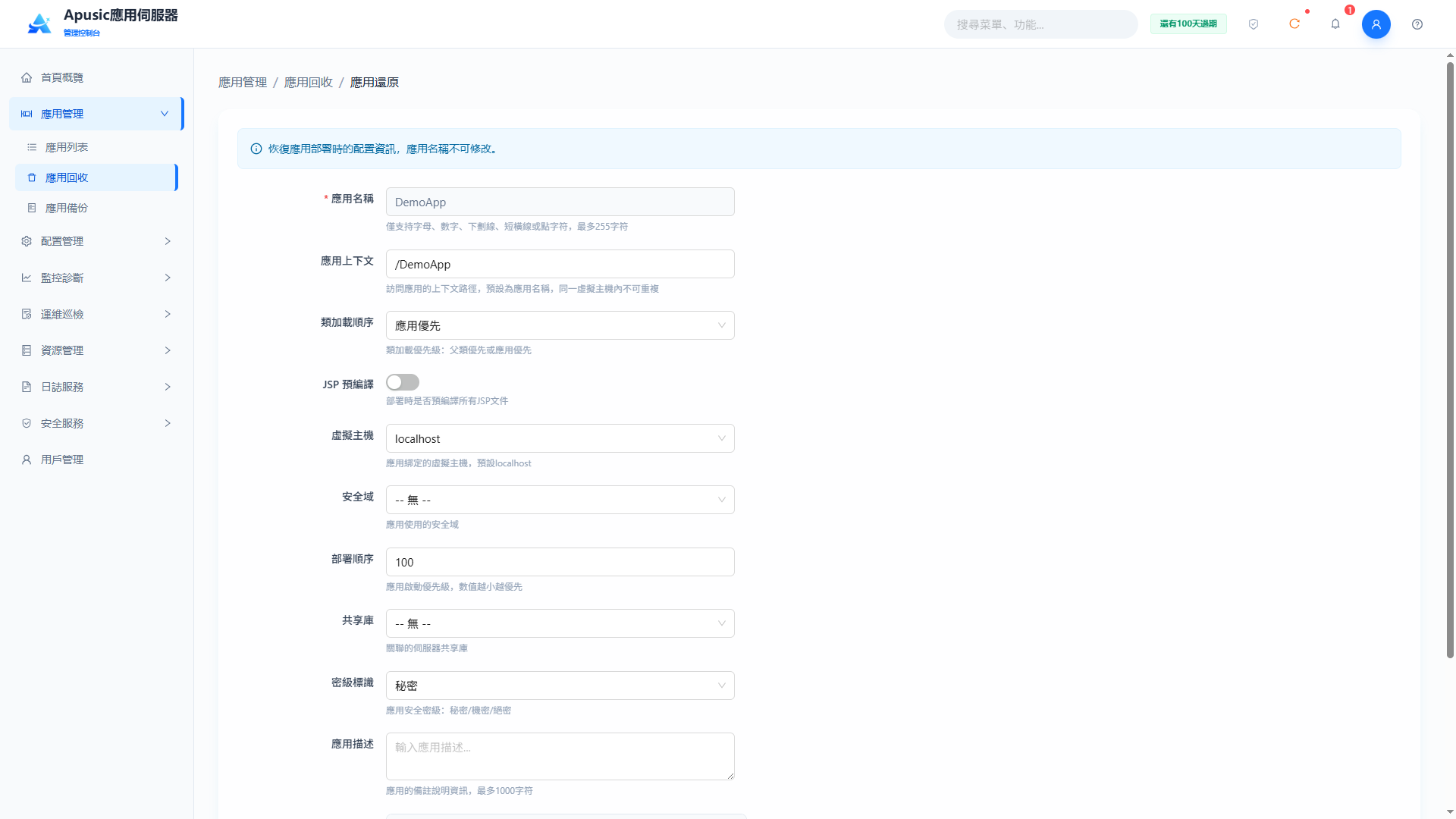Open 首頁概覽 in the sidebar
The height and width of the screenshot is (819, 1456).
click(96, 77)
